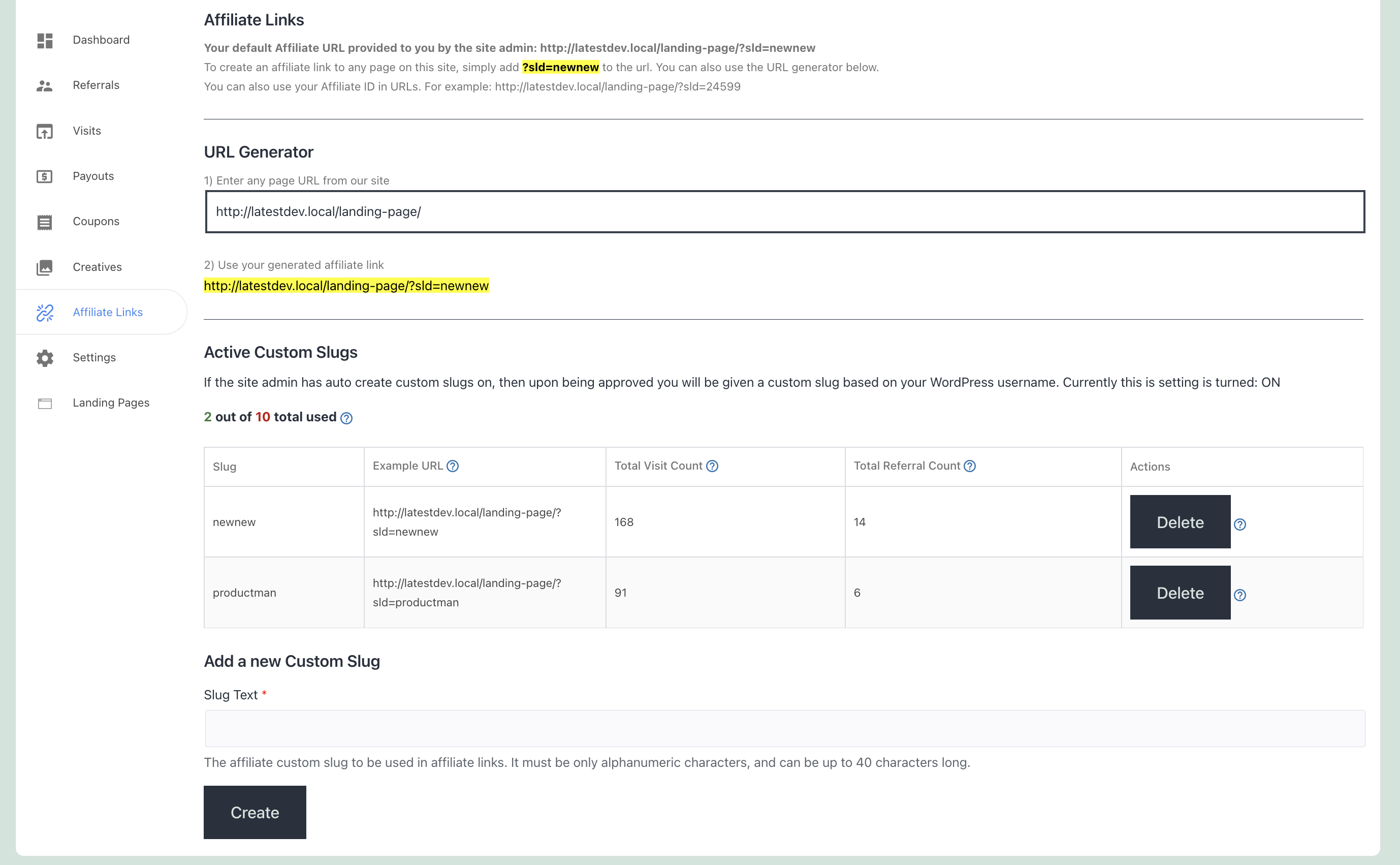Click the help icon next to Example URL
Viewport: 1400px width, 865px height.
(452, 466)
